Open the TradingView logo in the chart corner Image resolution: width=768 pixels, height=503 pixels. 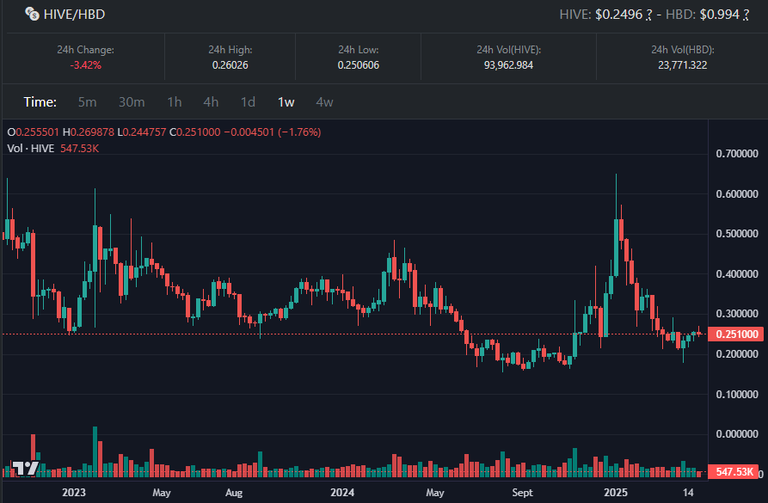25,468
